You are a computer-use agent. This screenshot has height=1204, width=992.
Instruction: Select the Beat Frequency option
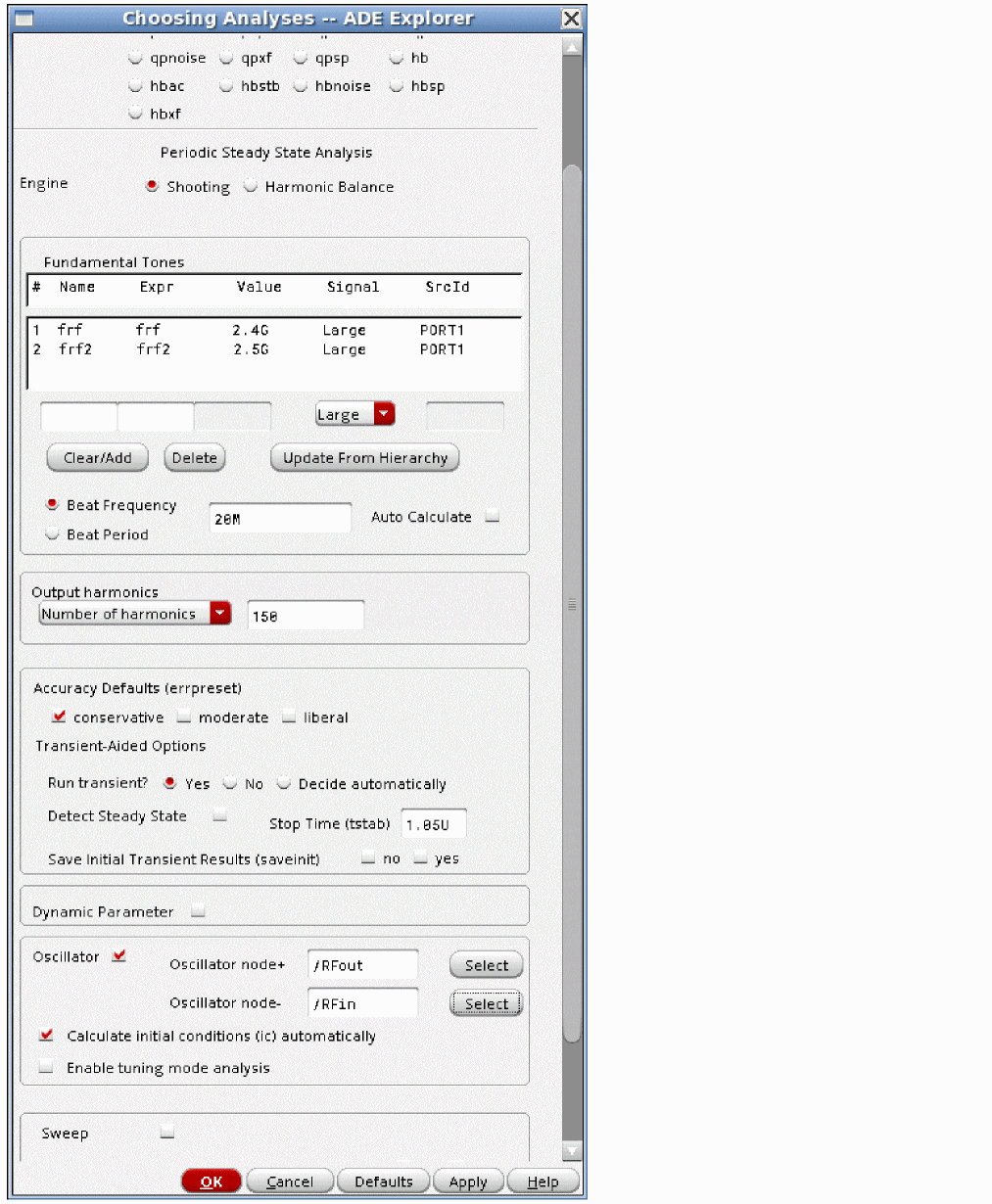pos(53,505)
